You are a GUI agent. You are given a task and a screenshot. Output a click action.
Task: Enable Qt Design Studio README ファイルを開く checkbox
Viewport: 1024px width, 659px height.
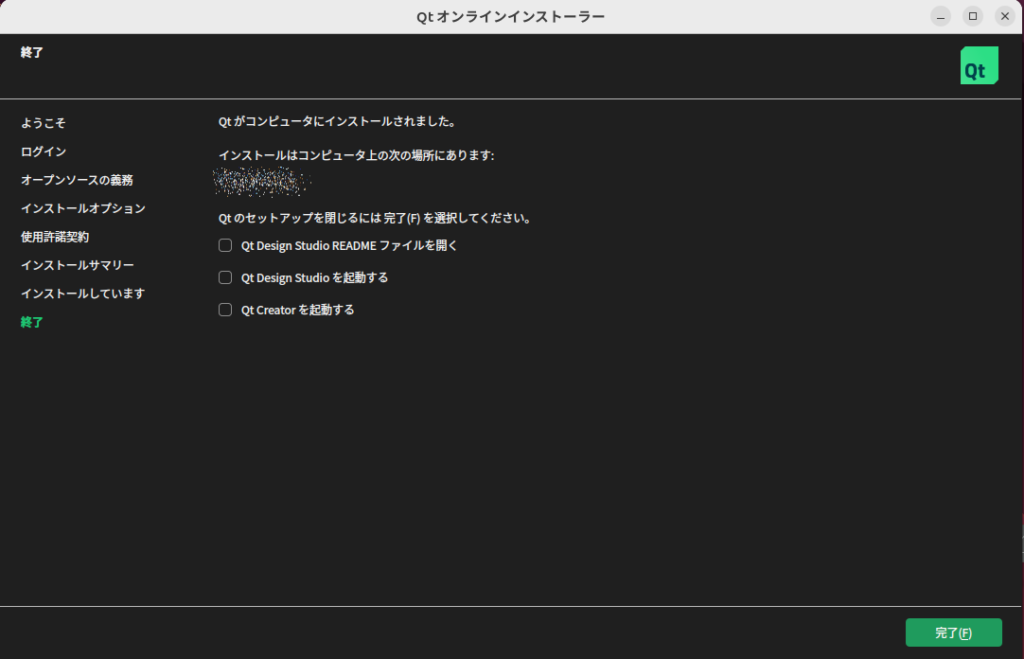click(x=225, y=245)
